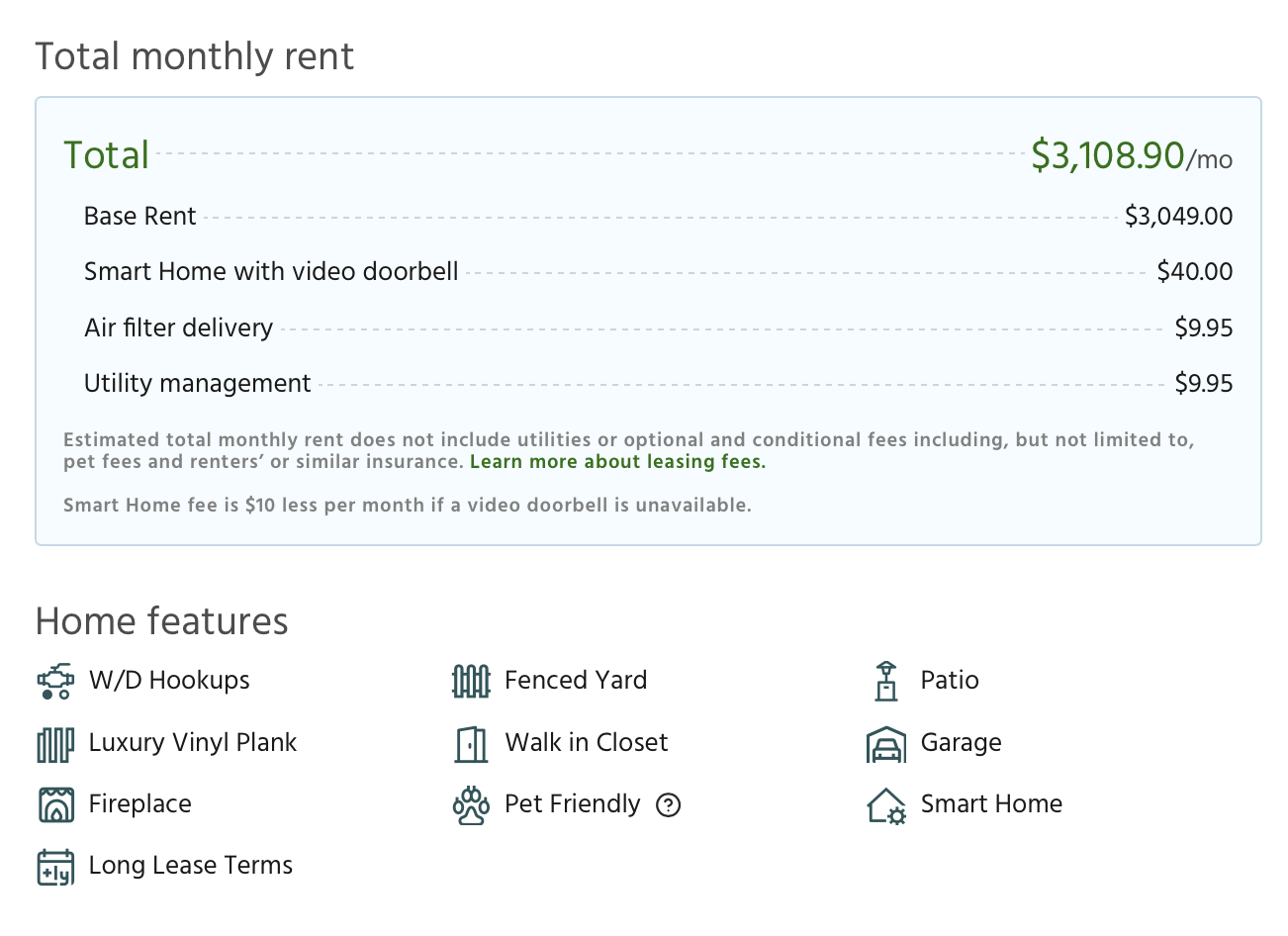This screenshot has height=936, width=1288.
Task: Select the Walk in Closet icon
Action: (x=470, y=743)
